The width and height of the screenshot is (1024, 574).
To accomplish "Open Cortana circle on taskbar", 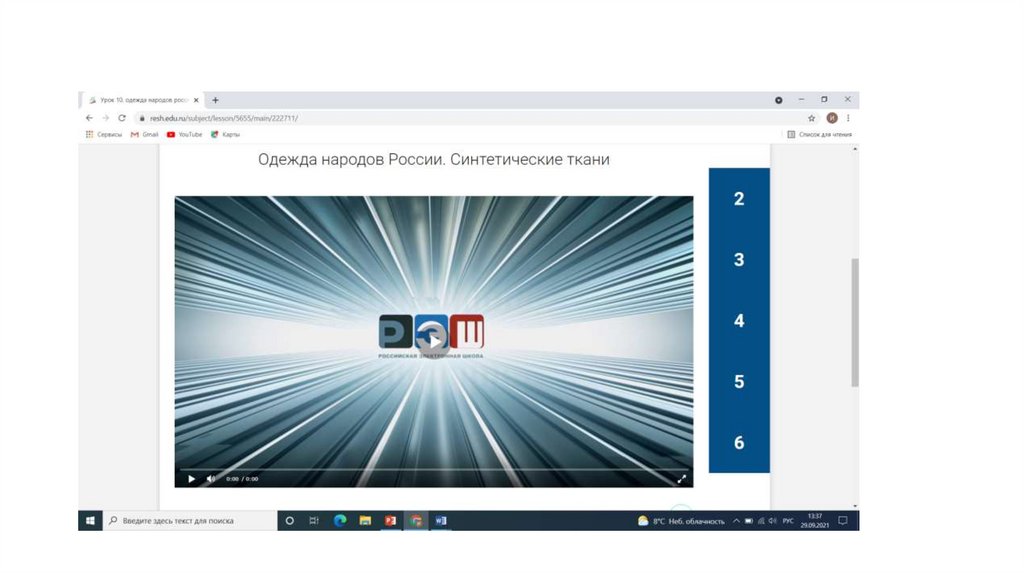I will tap(289, 520).
